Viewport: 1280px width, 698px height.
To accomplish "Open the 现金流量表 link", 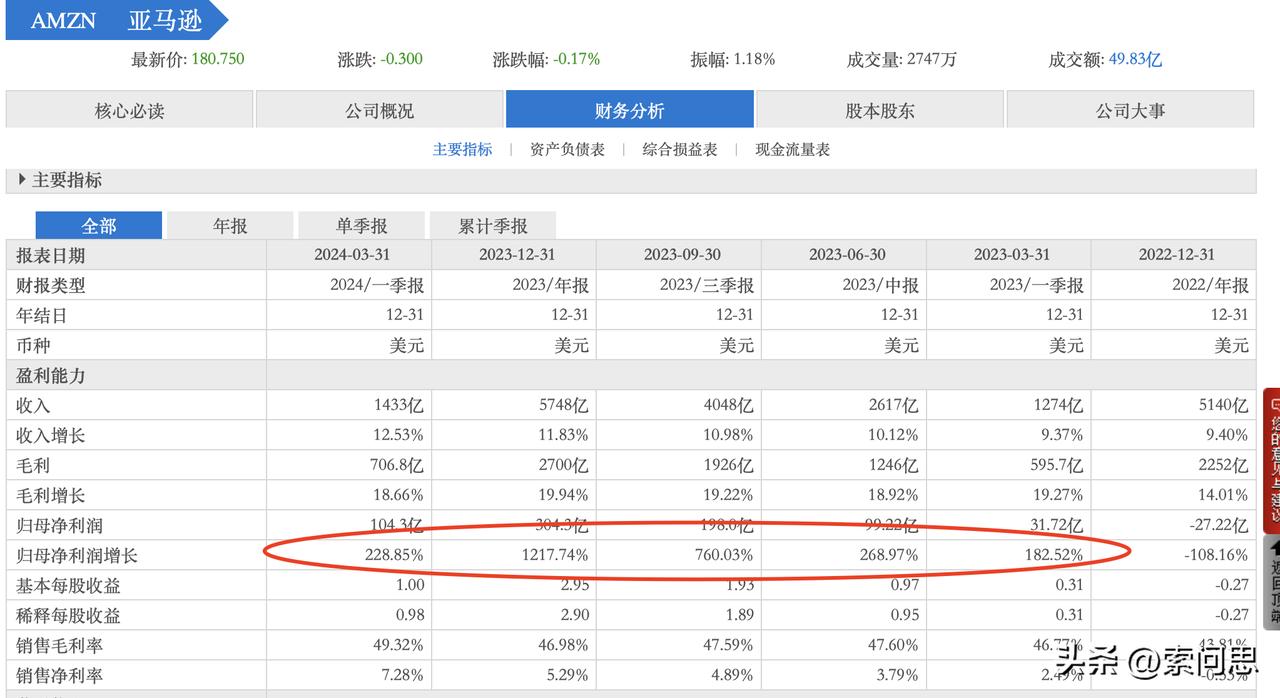I will tap(792, 149).
